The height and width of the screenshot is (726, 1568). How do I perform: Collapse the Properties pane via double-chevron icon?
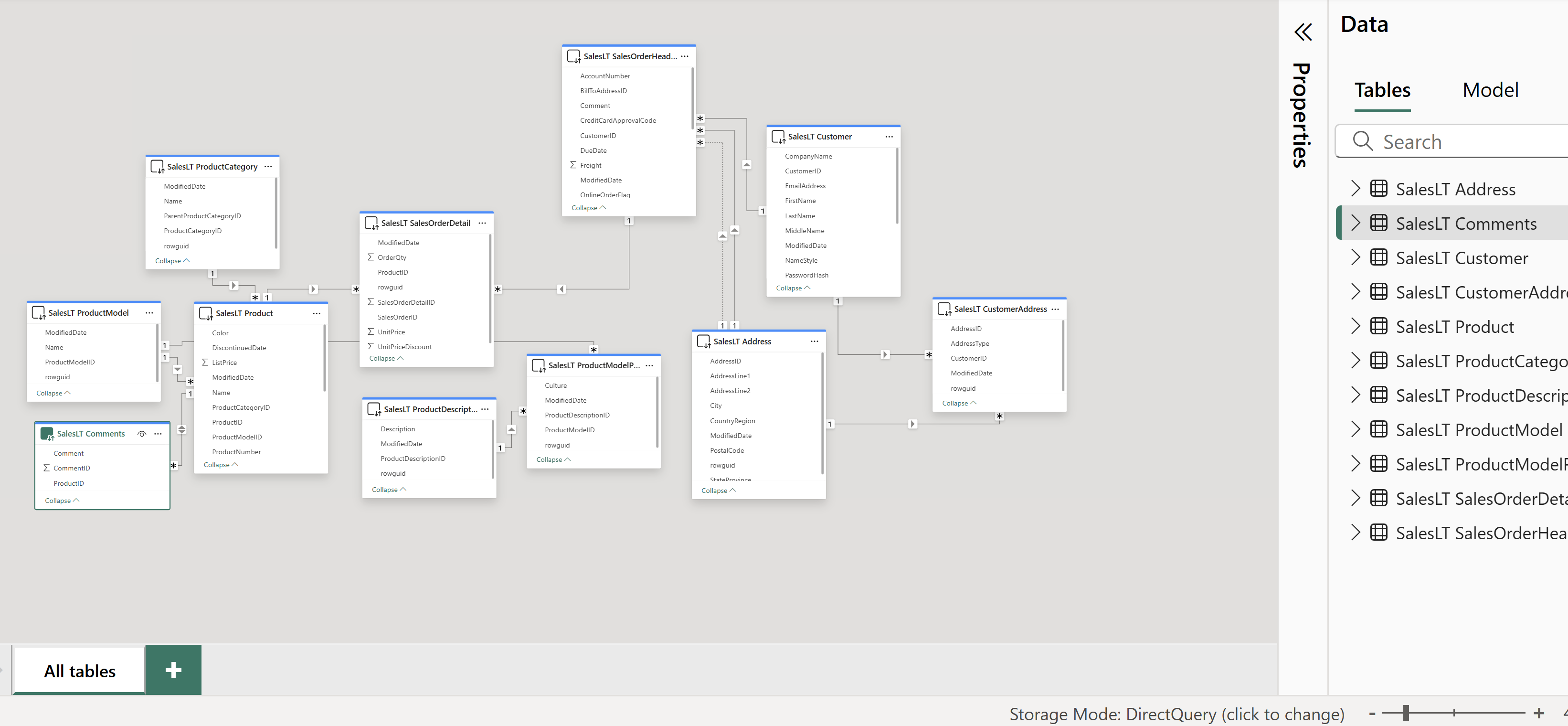(x=1303, y=32)
